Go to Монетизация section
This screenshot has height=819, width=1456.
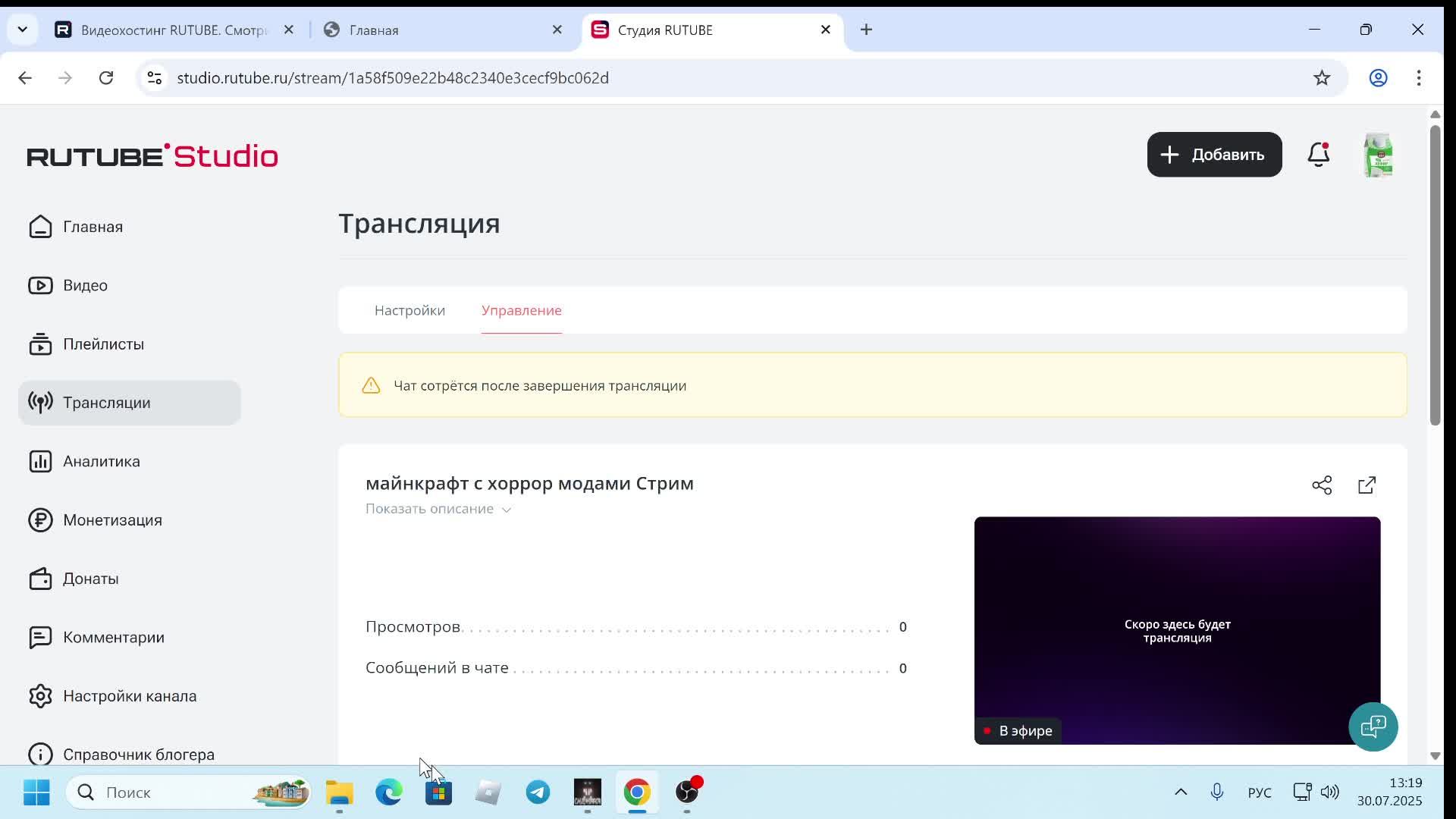click(112, 520)
